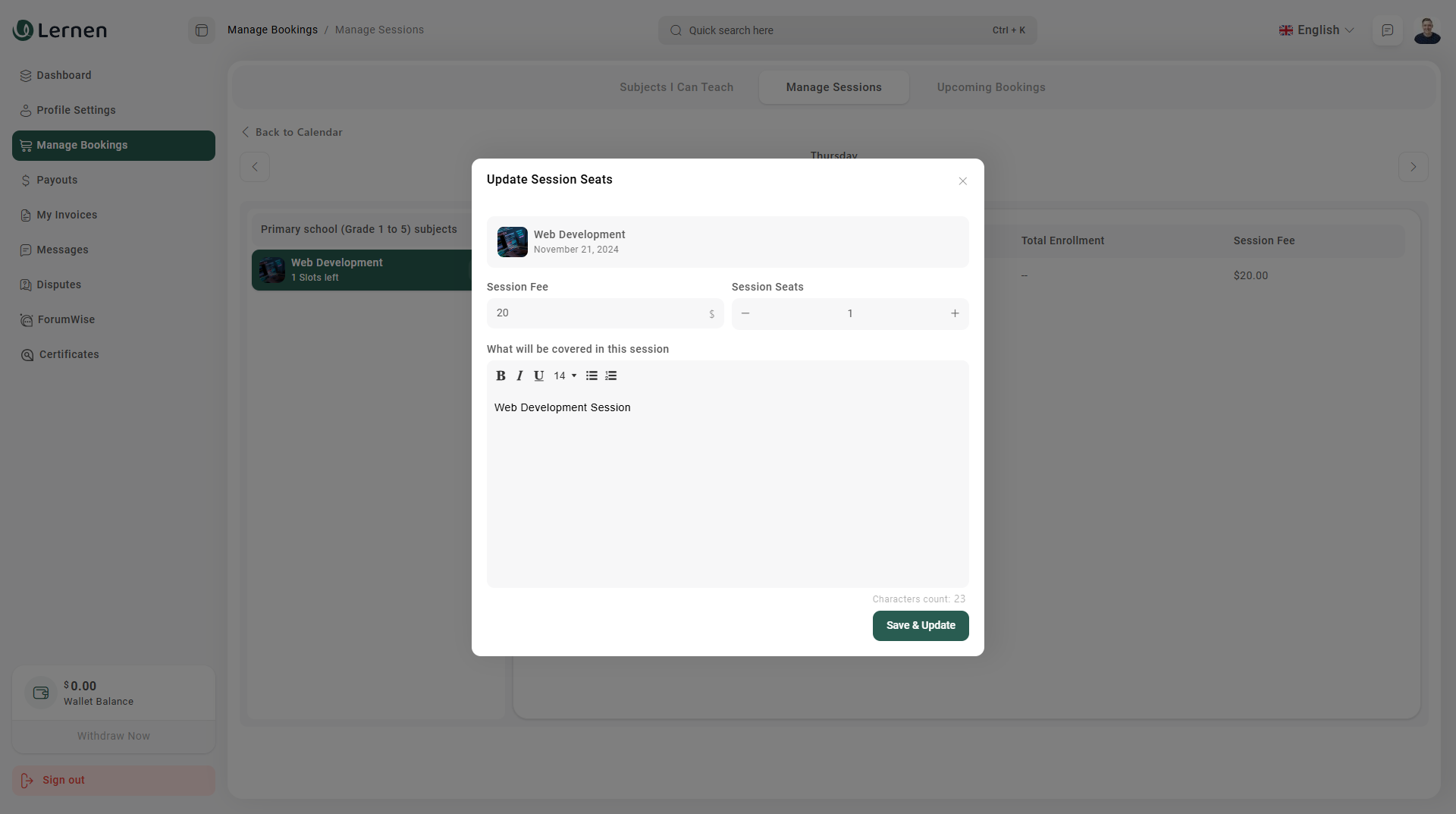1456x814 pixels.
Task: Collapse the sidebar with the panel icon
Action: click(x=202, y=30)
